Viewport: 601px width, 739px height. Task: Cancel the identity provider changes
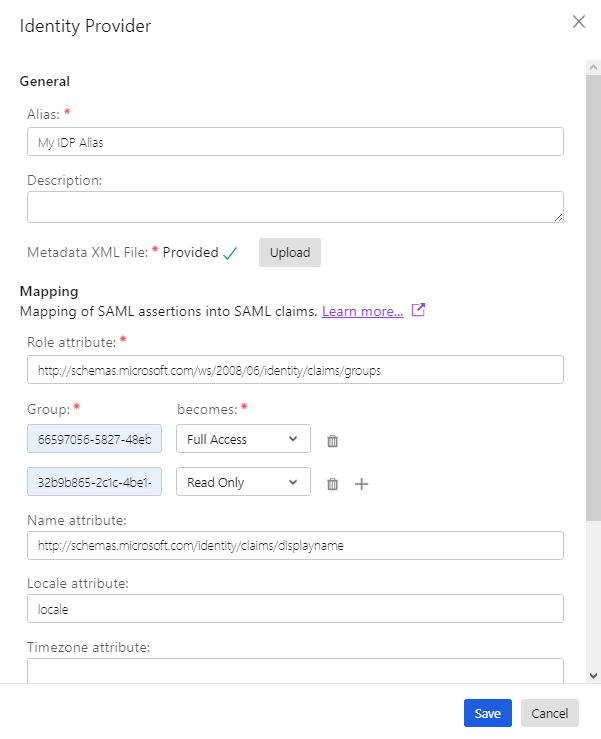click(x=550, y=713)
